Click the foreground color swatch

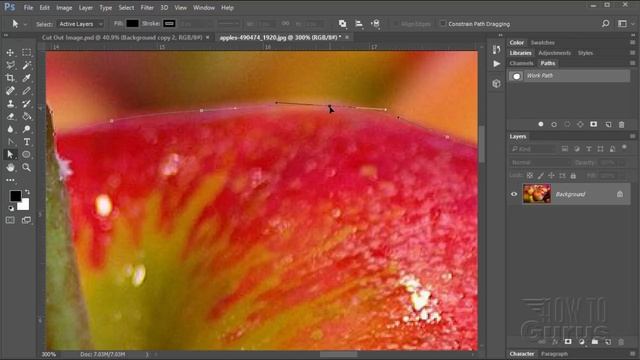[x=16, y=196]
